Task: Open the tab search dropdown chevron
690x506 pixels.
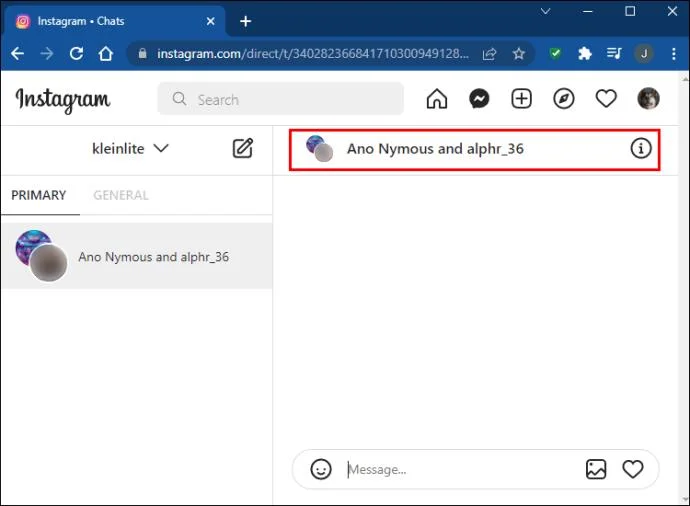Action: click(546, 11)
